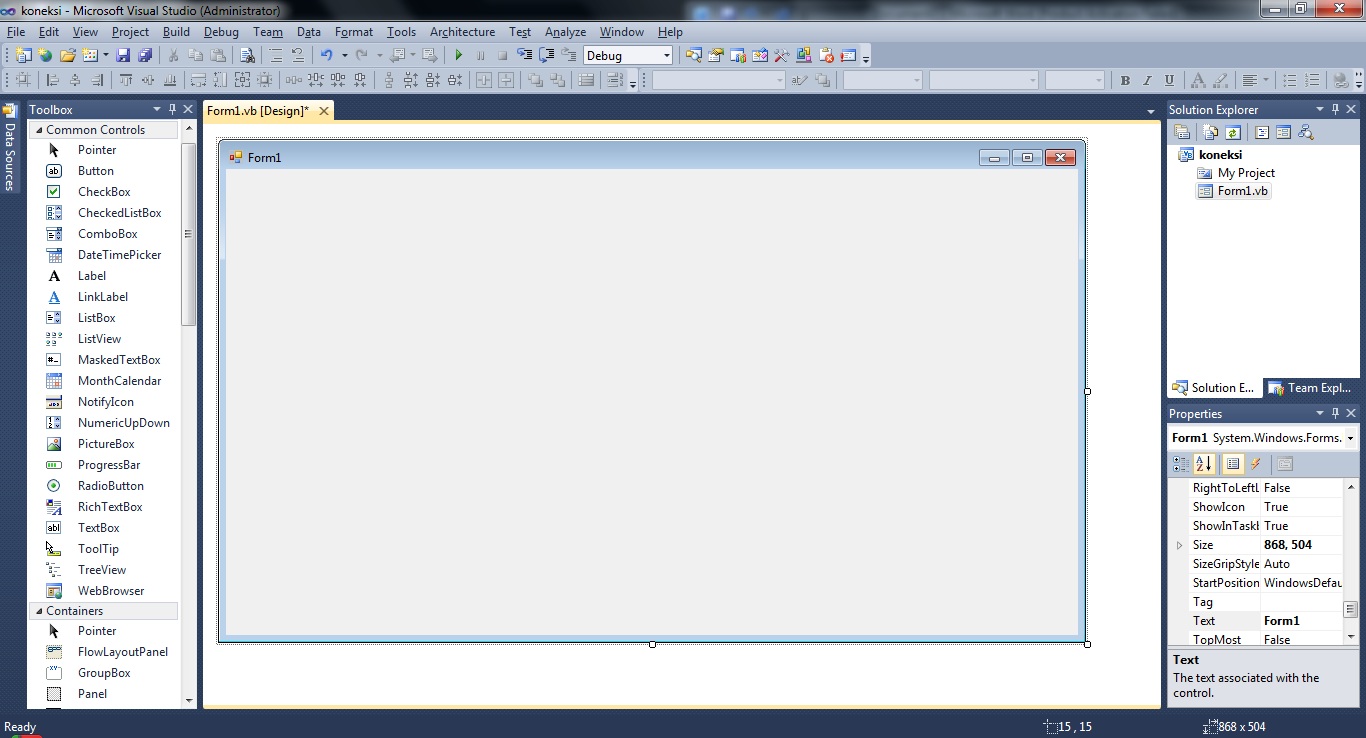1366x738 pixels.
Task: Toggle Alphabetical sort in Properties
Action: click(x=1203, y=464)
